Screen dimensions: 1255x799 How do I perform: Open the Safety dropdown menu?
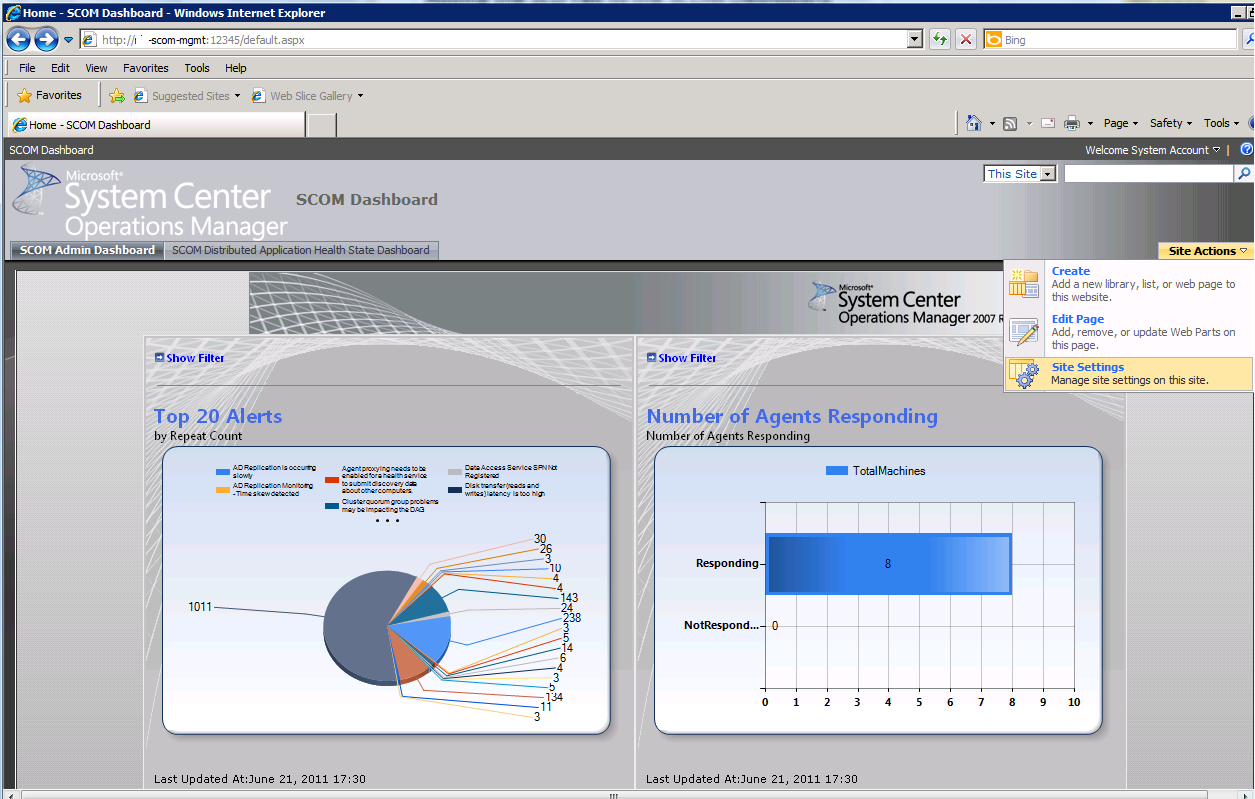(x=1168, y=122)
